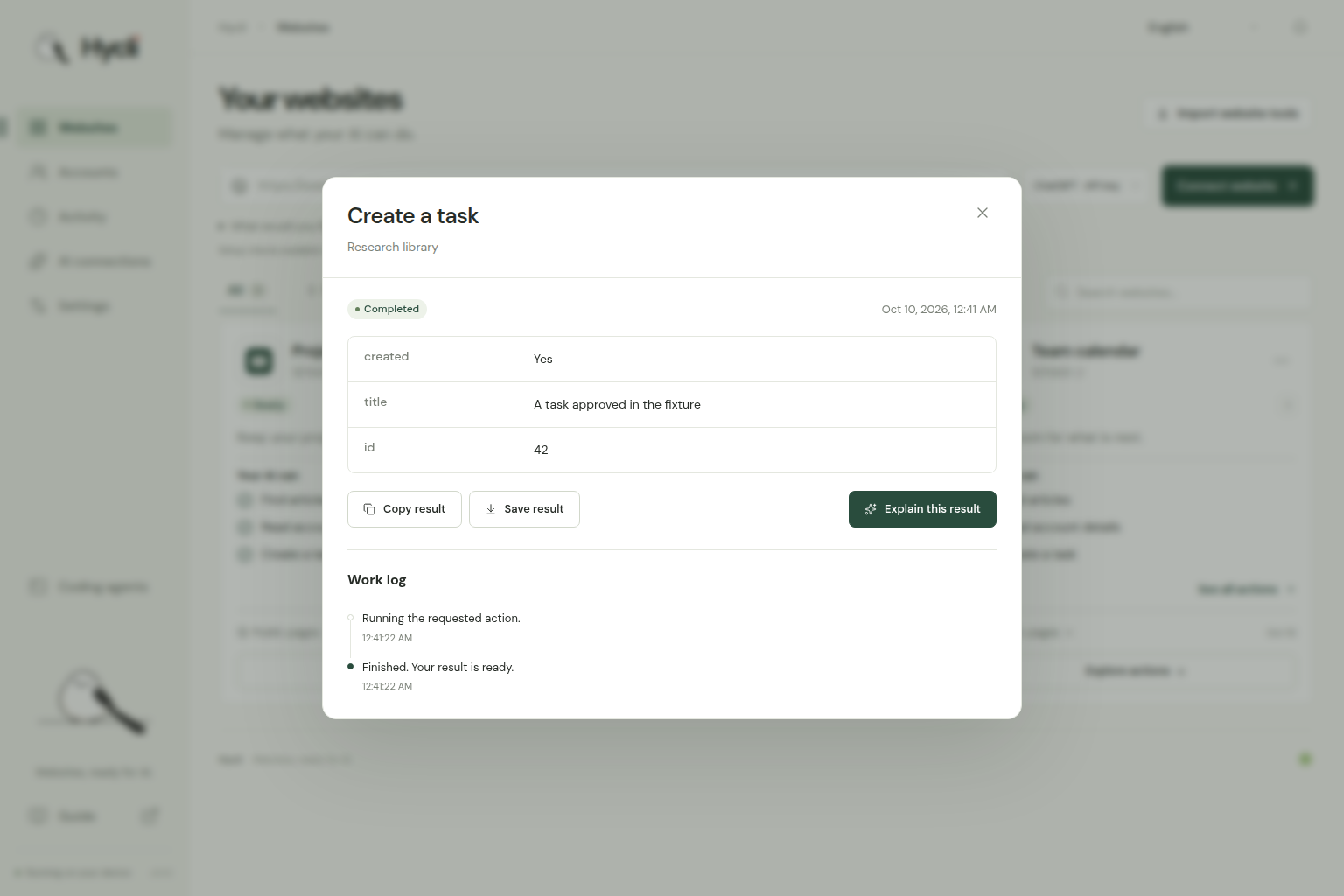Viewport: 1344px width, 896px height.
Task: Open Explain this result
Action: 922,509
